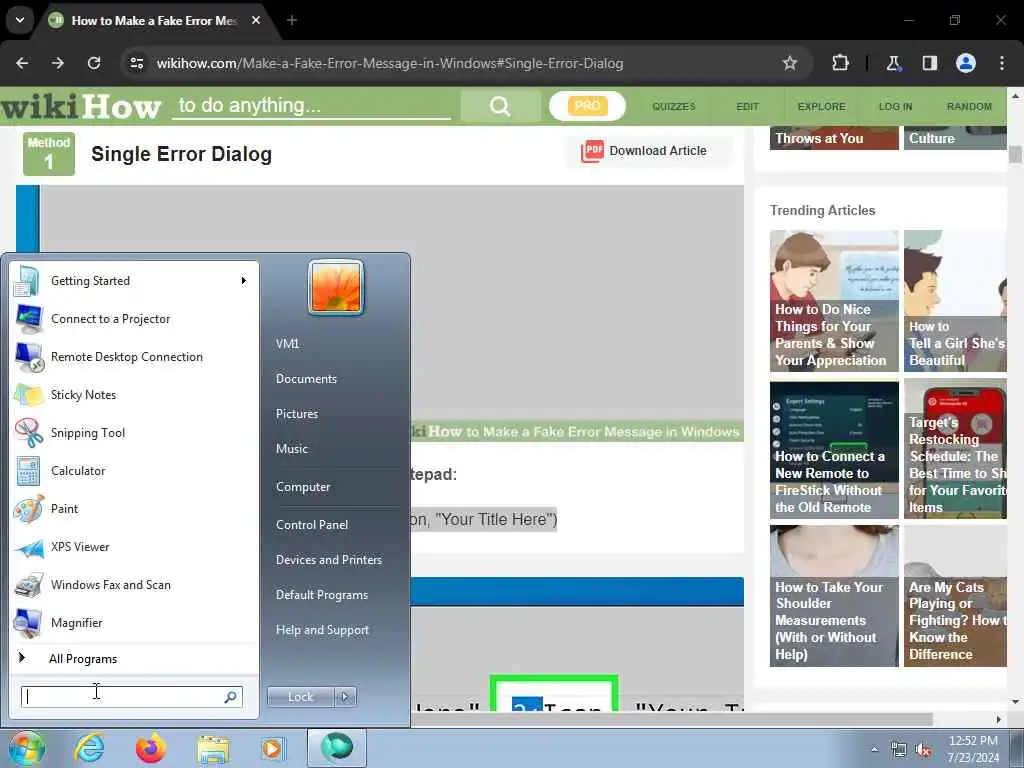Click the taskbar clock showing 12:52 PM
This screenshot has height=768, width=1024.
point(973,749)
